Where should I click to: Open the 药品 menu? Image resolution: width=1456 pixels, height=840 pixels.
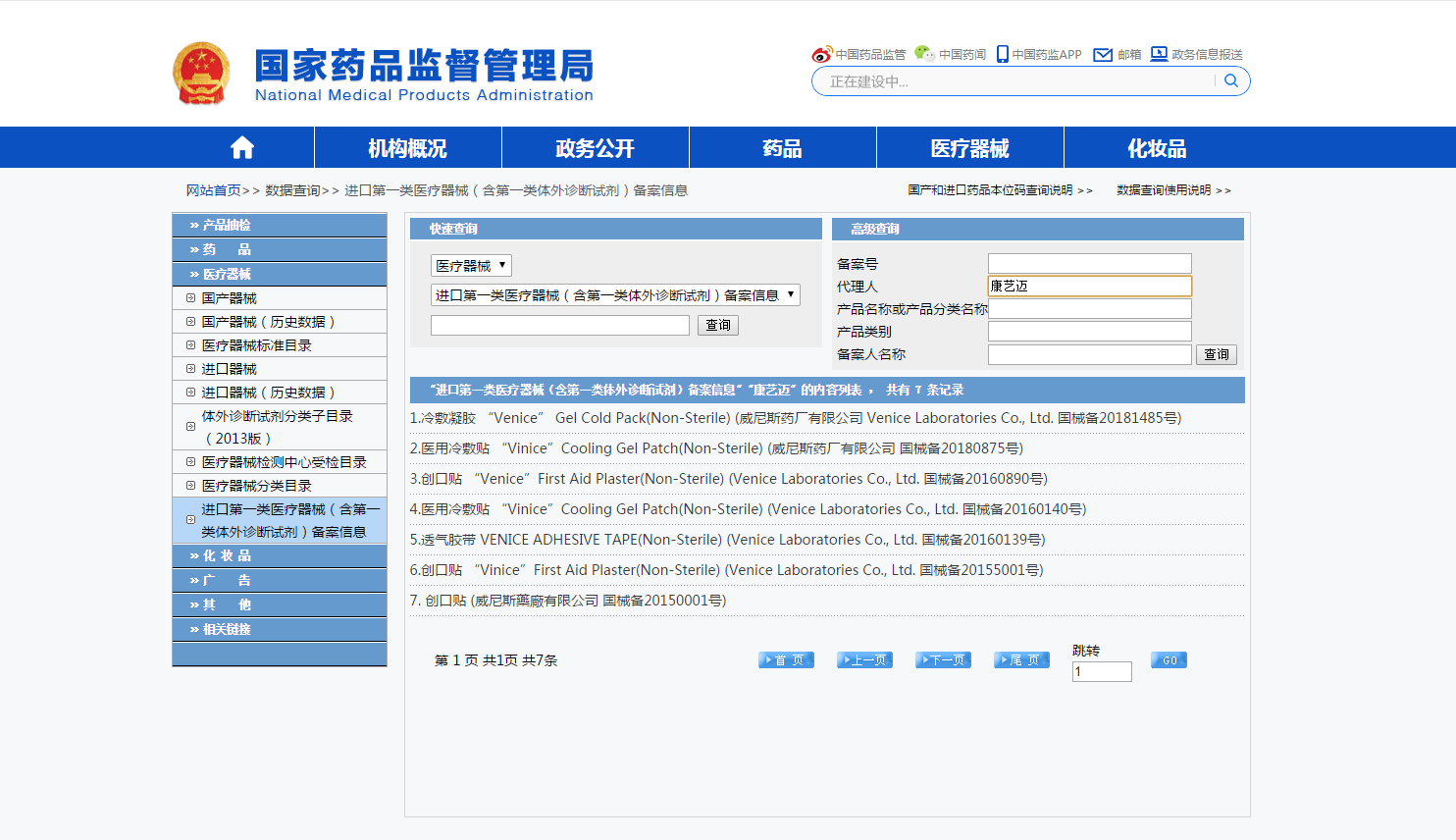point(783,148)
